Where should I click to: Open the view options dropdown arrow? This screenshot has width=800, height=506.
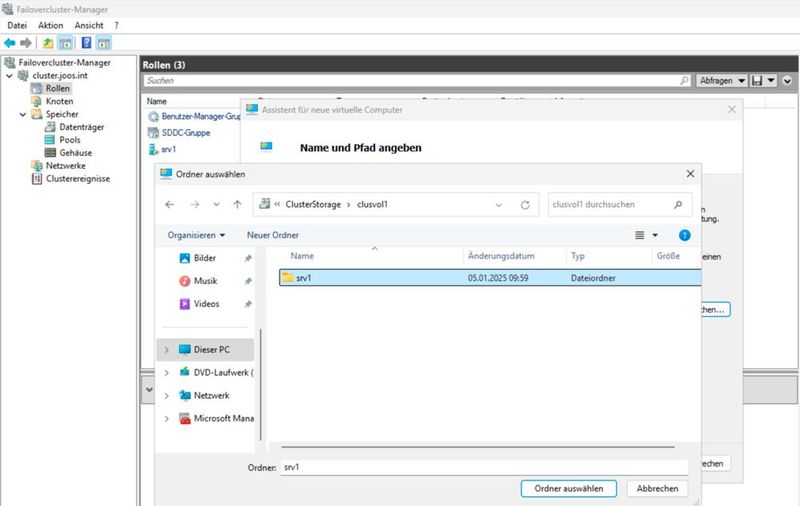pyautogui.click(x=655, y=235)
